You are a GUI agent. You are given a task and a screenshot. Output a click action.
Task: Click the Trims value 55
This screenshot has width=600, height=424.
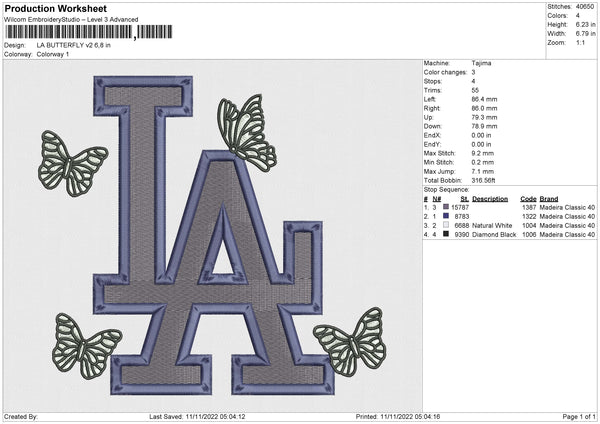[475, 90]
